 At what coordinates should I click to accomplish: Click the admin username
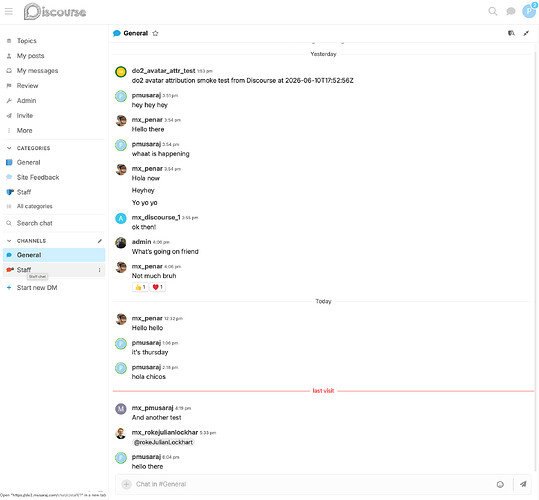tap(142, 242)
